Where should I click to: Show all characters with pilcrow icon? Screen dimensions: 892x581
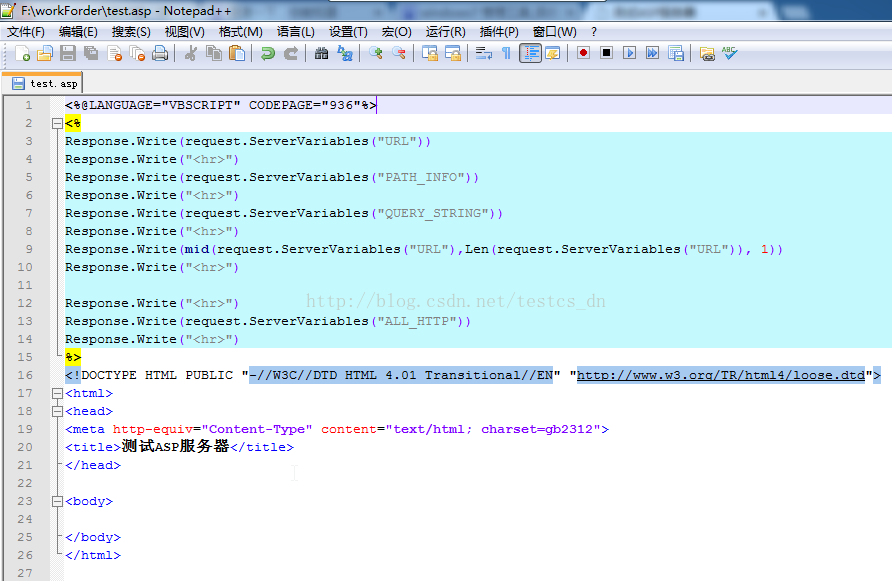pyautogui.click(x=506, y=53)
